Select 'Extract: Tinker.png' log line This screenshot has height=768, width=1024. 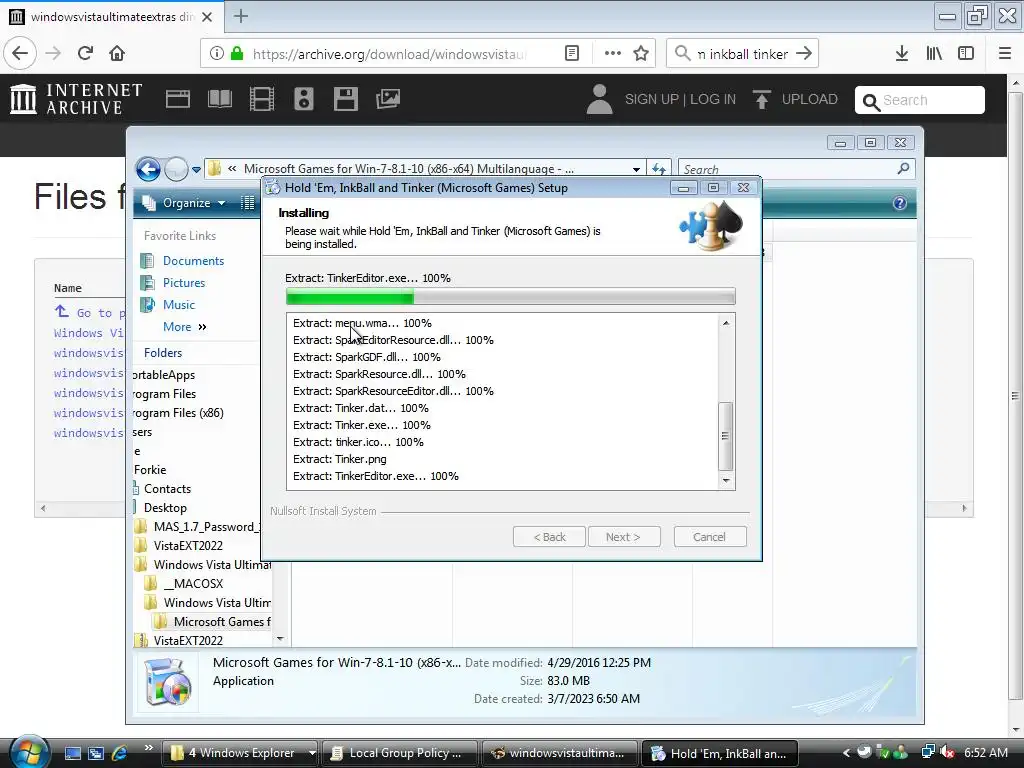(340, 459)
